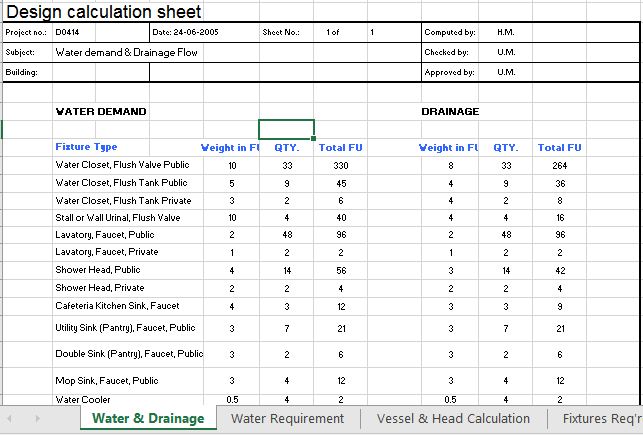This screenshot has height=435, width=643.
Task: Click the Water & Drainage sheet tab
Action: 148,419
